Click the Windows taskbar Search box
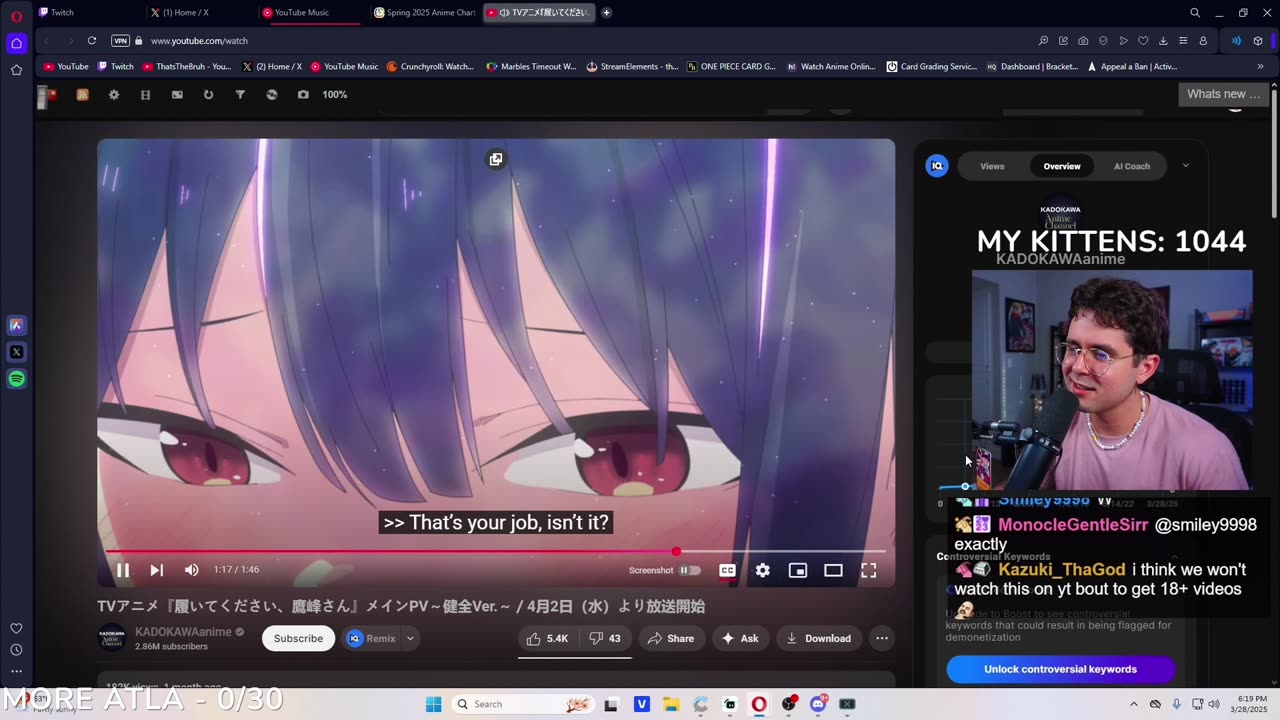Image resolution: width=1280 pixels, height=720 pixels. pyautogui.click(x=523, y=704)
